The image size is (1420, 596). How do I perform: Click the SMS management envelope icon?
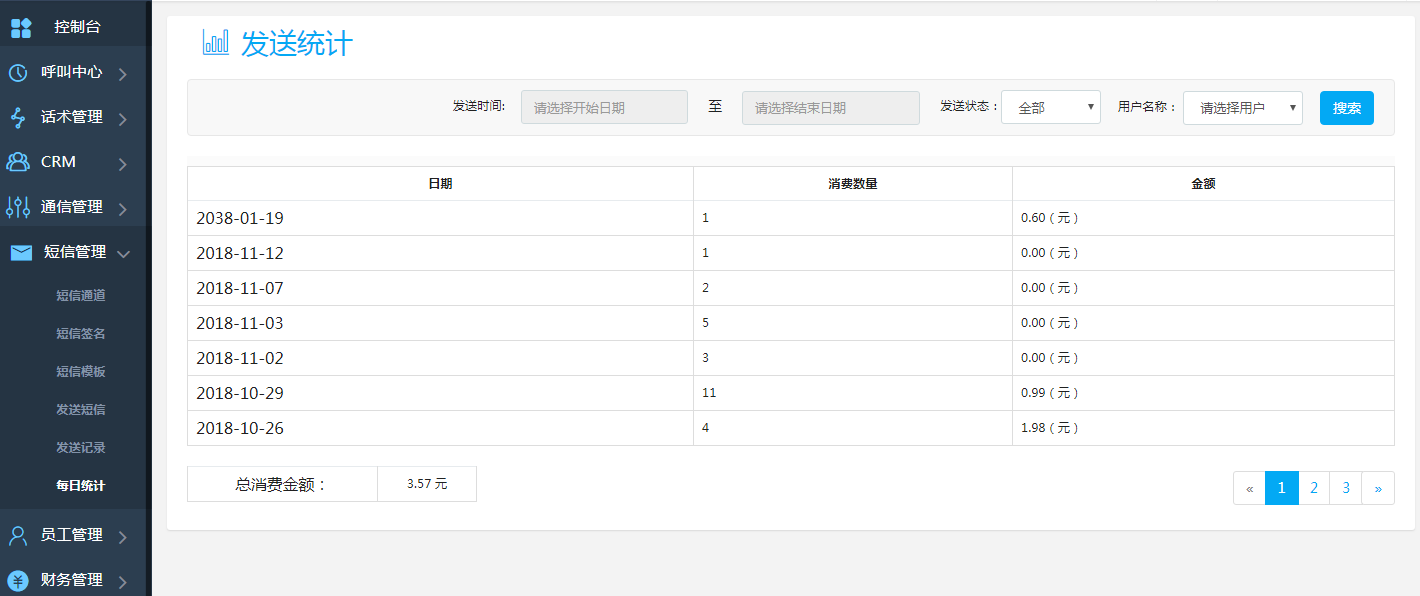click(x=21, y=253)
